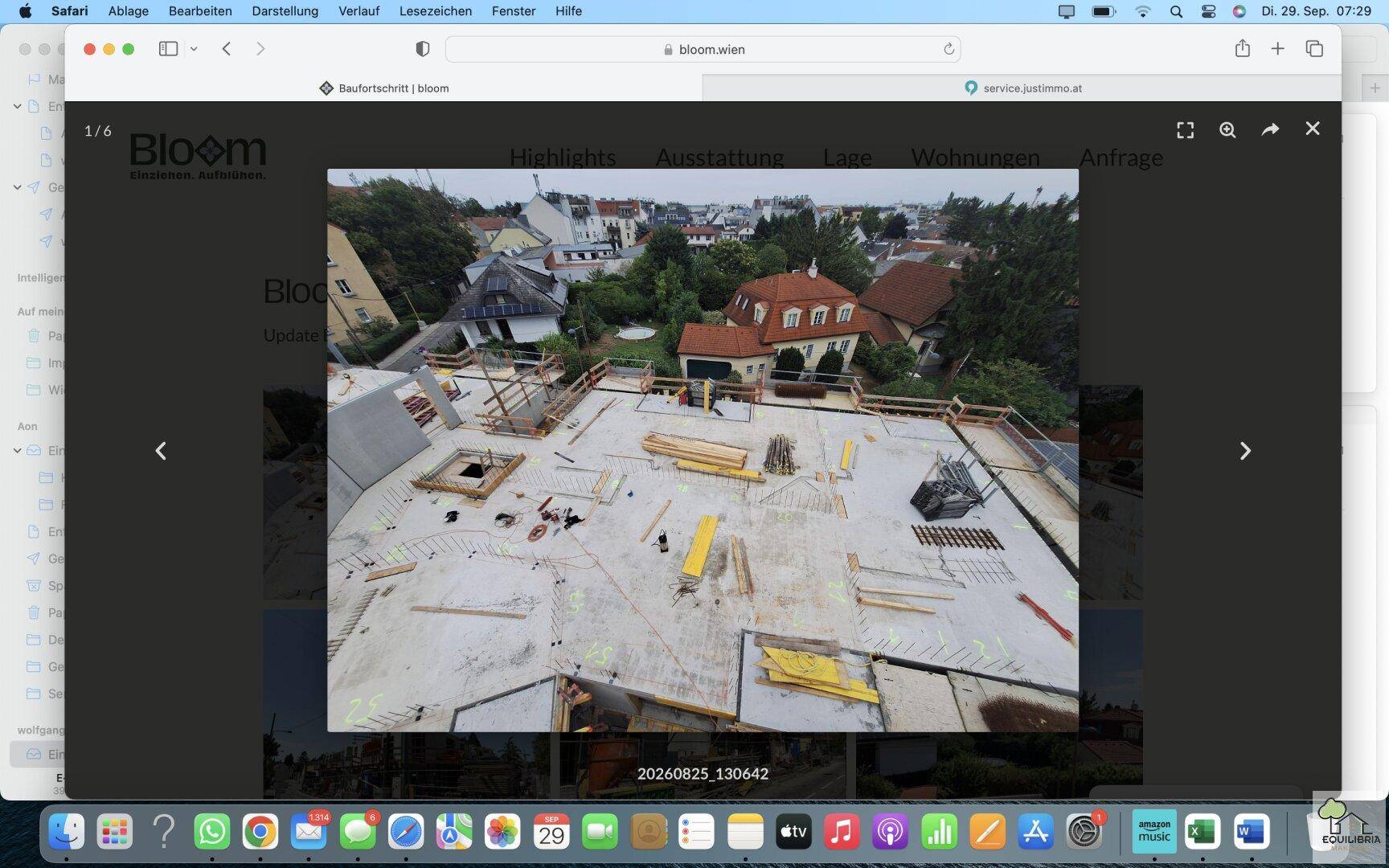Open Pages from the Dock
Screen dimensions: 1389x868
coord(987,832)
